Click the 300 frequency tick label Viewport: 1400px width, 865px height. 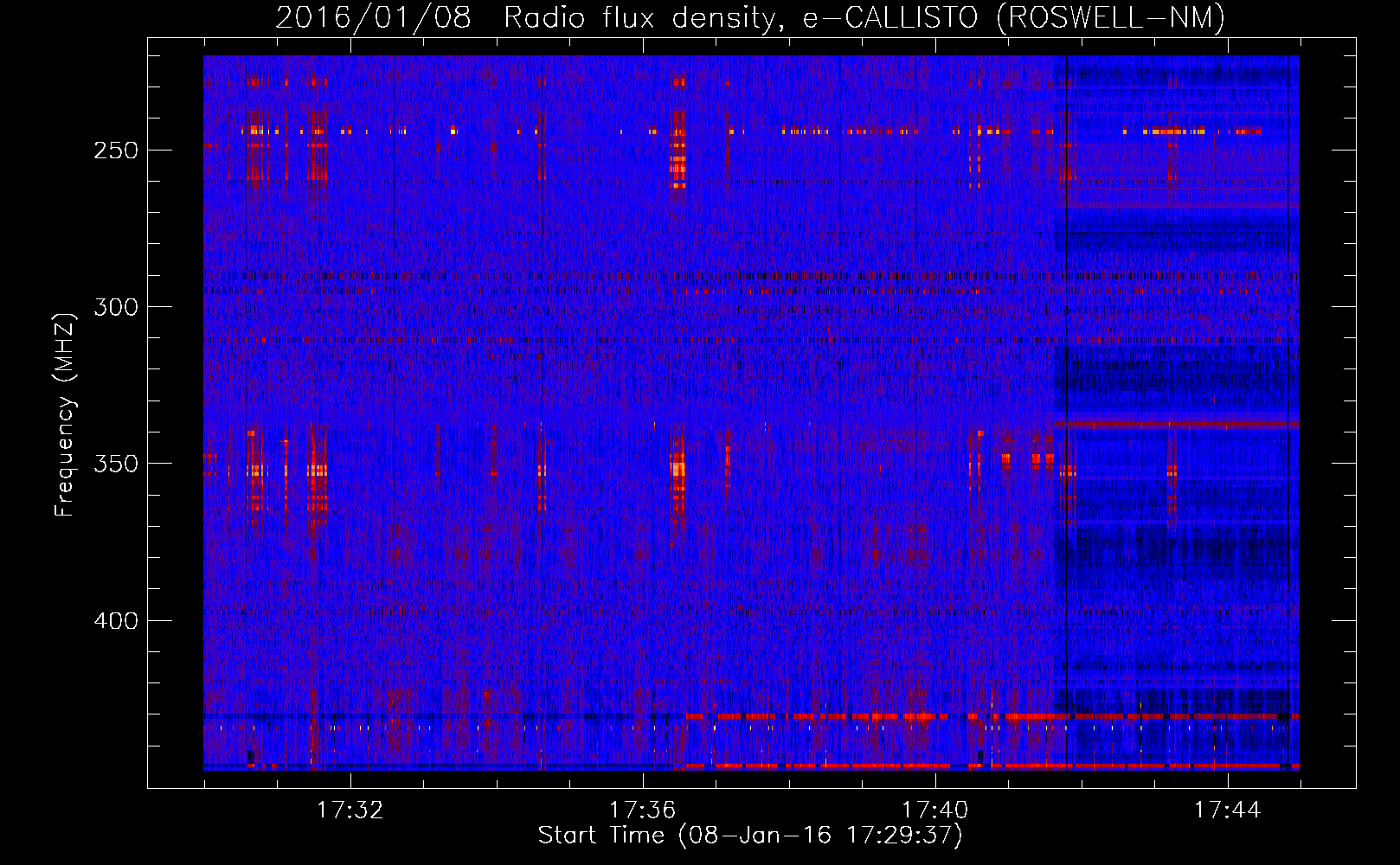pyautogui.click(x=115, y=307)
